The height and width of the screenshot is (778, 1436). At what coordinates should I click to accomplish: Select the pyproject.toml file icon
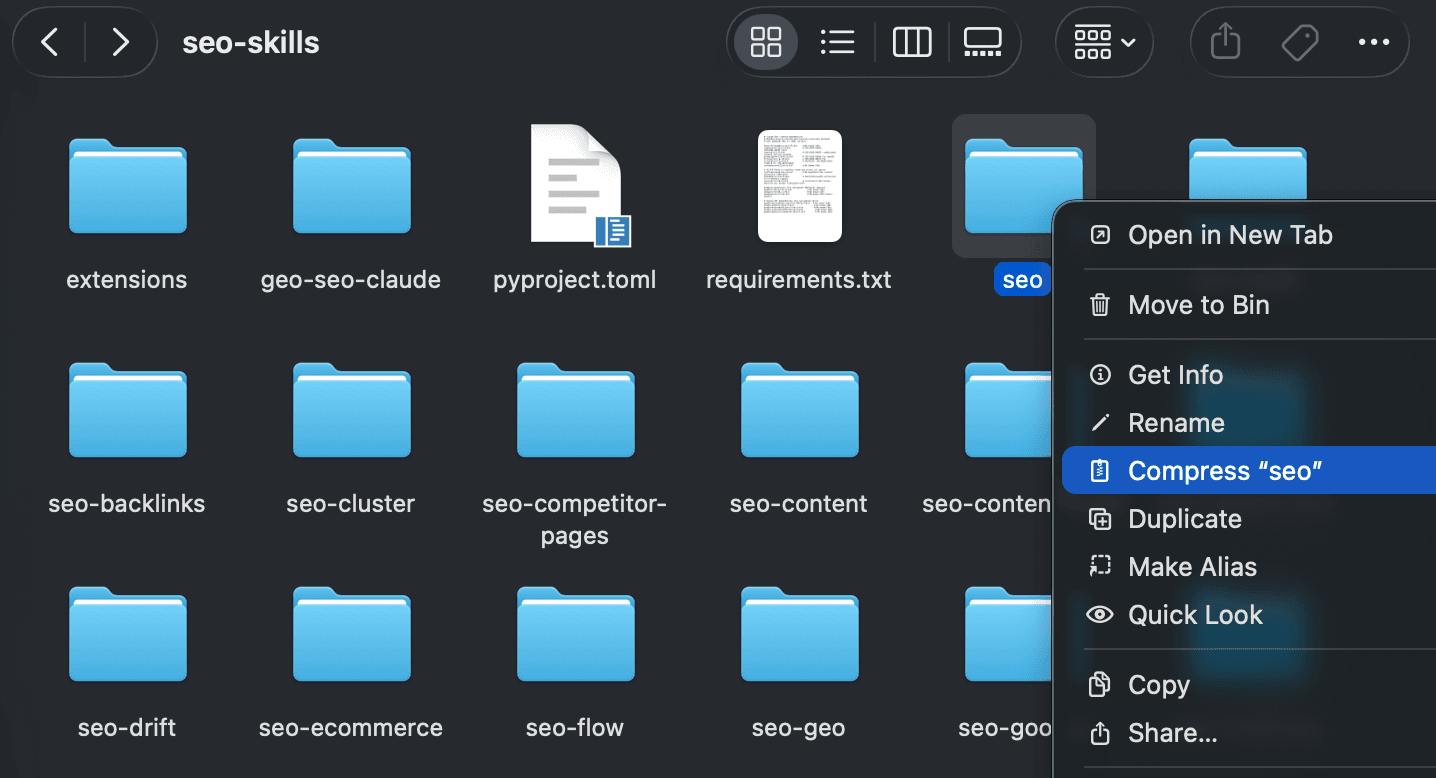pos(581,185)
